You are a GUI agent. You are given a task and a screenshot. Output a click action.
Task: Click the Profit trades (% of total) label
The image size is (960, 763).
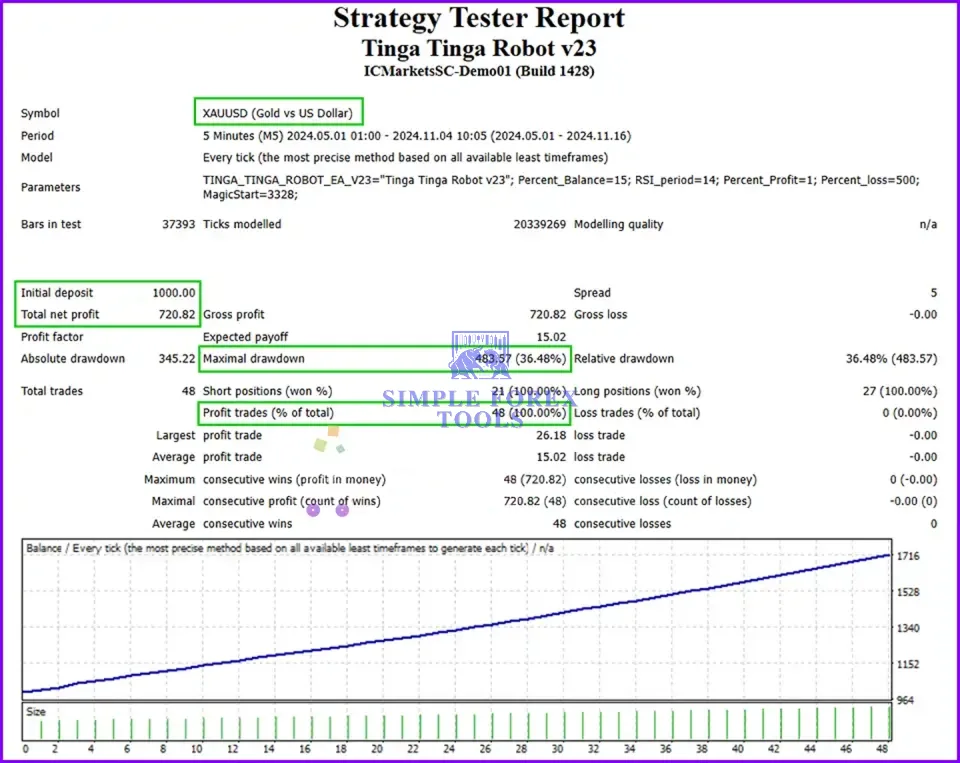pos(268,413)
